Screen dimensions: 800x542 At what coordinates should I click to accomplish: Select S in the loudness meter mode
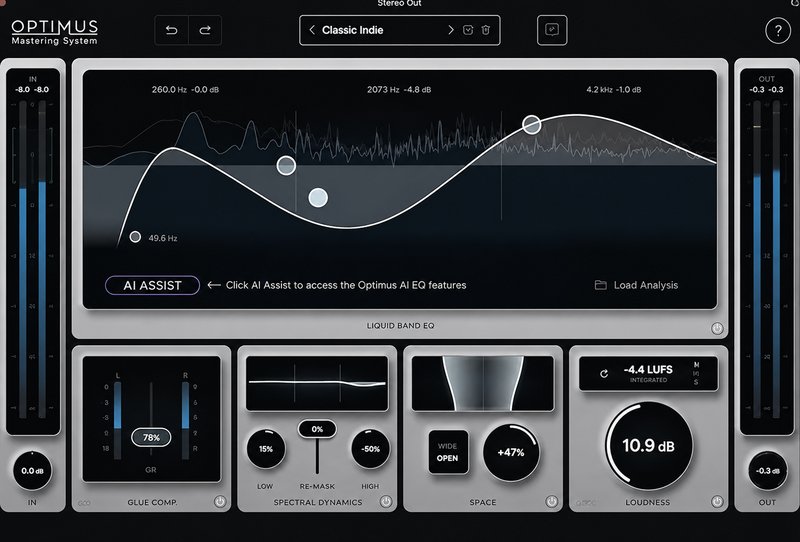696,382
